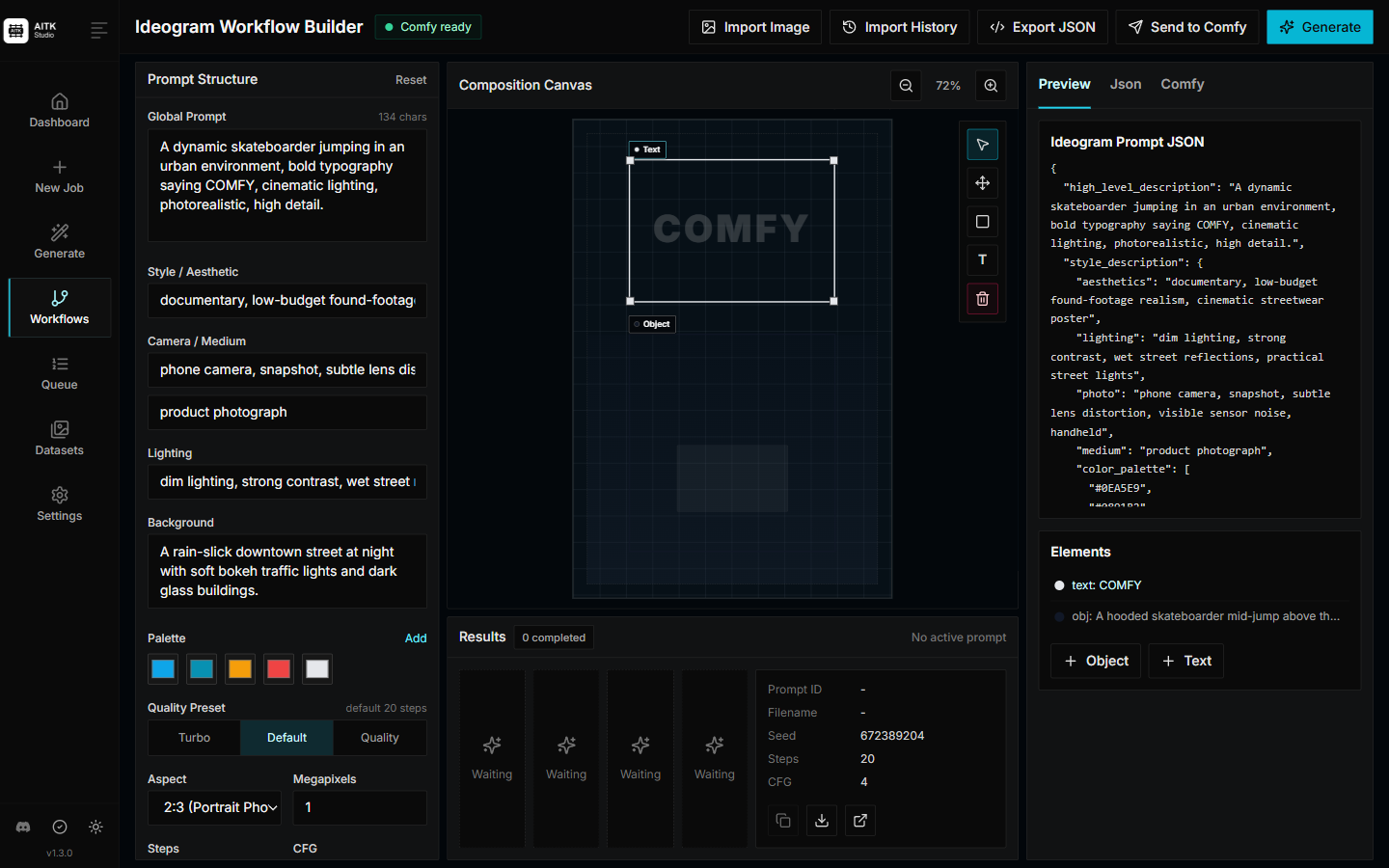Open the Queue sidebar page
1389x868 pixels.
pos(60,373)
